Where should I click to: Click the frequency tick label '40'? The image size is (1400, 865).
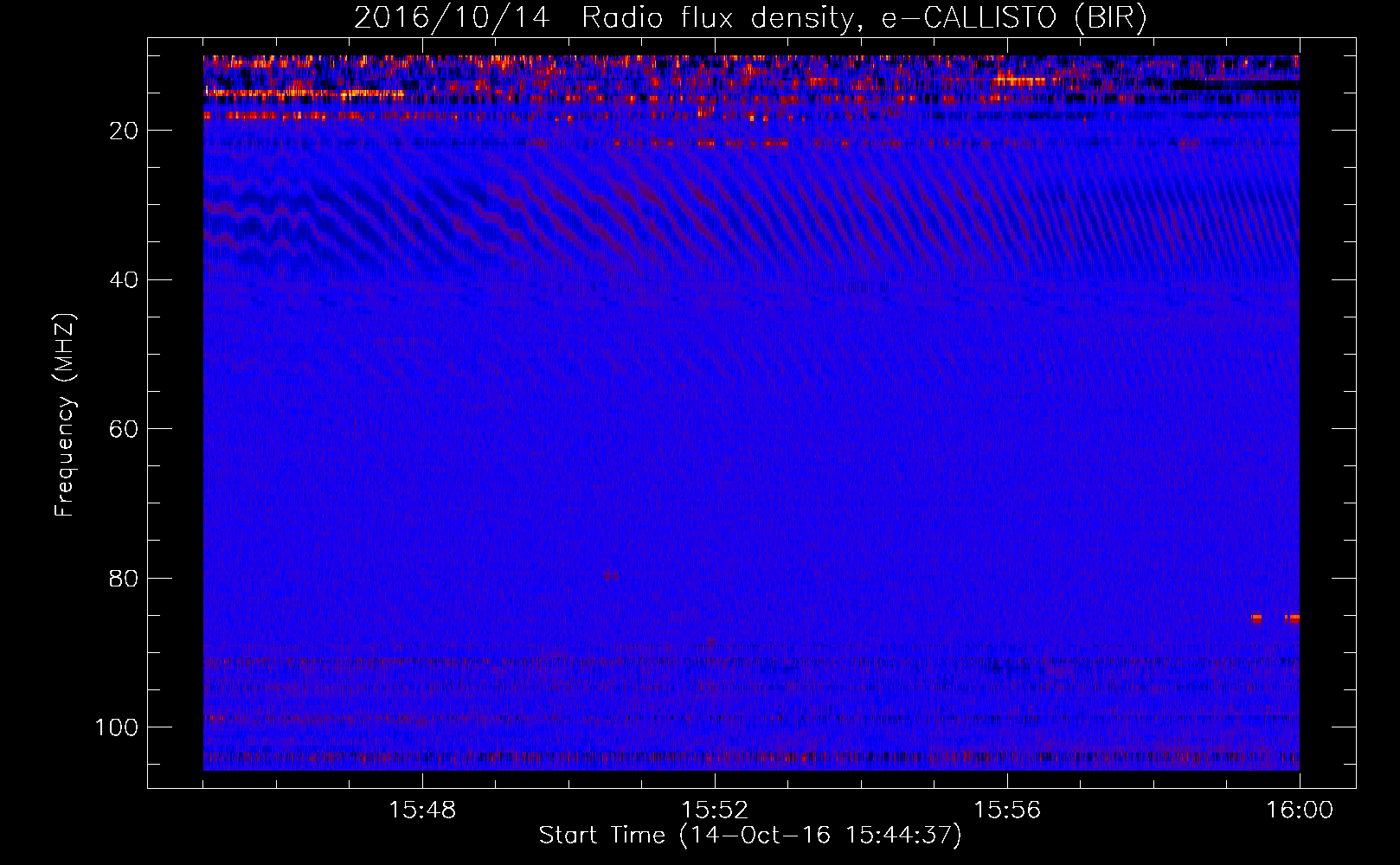(124, 279)
